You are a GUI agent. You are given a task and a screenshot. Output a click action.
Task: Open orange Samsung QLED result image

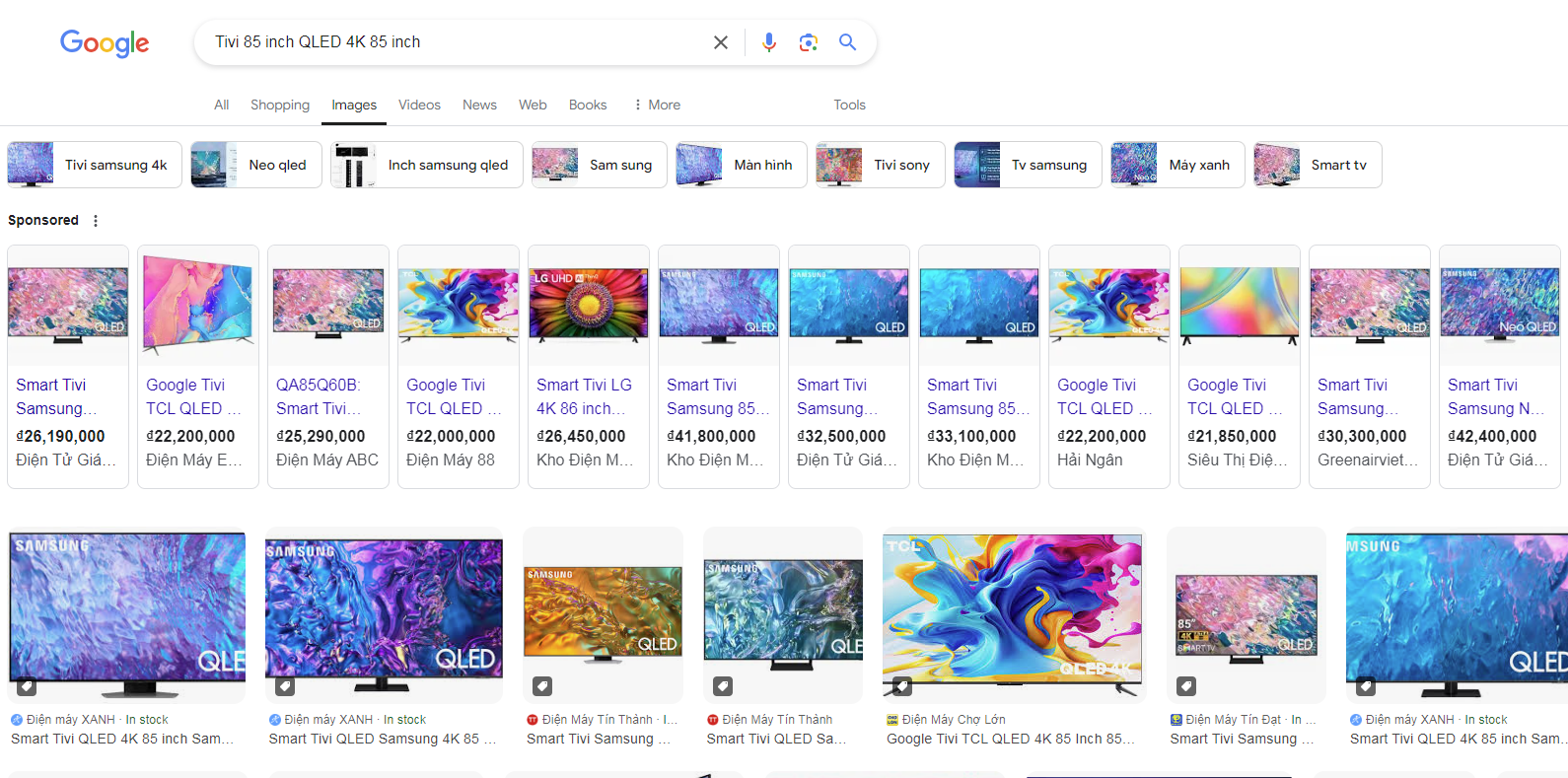603,615
